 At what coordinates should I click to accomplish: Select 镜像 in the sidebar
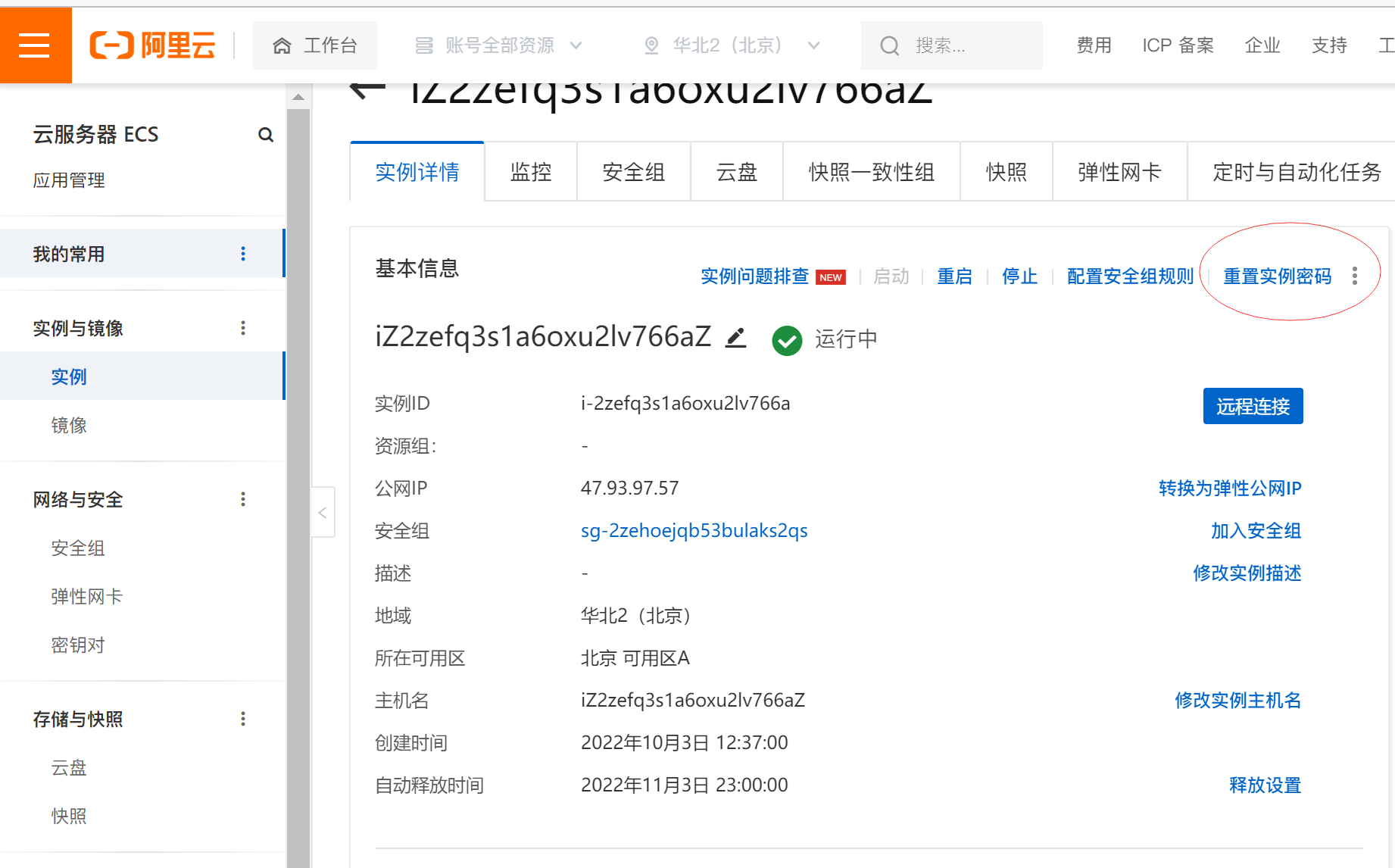[69, 426]
